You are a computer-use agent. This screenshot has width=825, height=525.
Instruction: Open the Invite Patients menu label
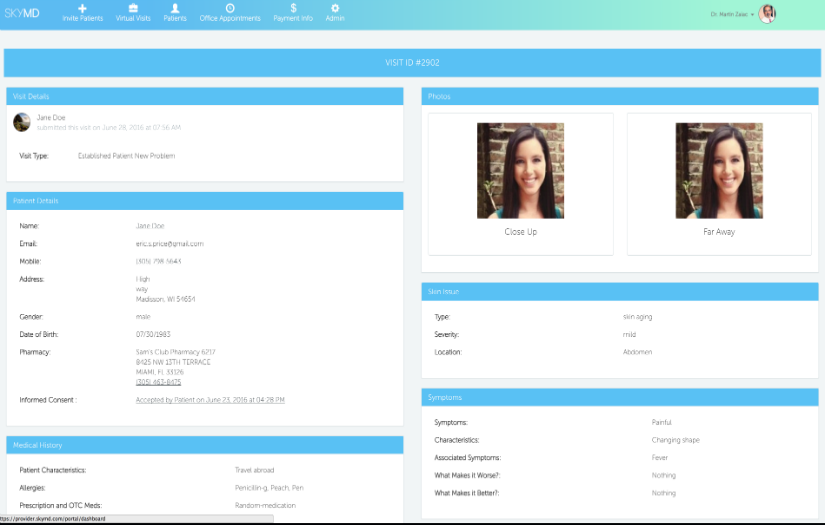click(x=83, y=18)
